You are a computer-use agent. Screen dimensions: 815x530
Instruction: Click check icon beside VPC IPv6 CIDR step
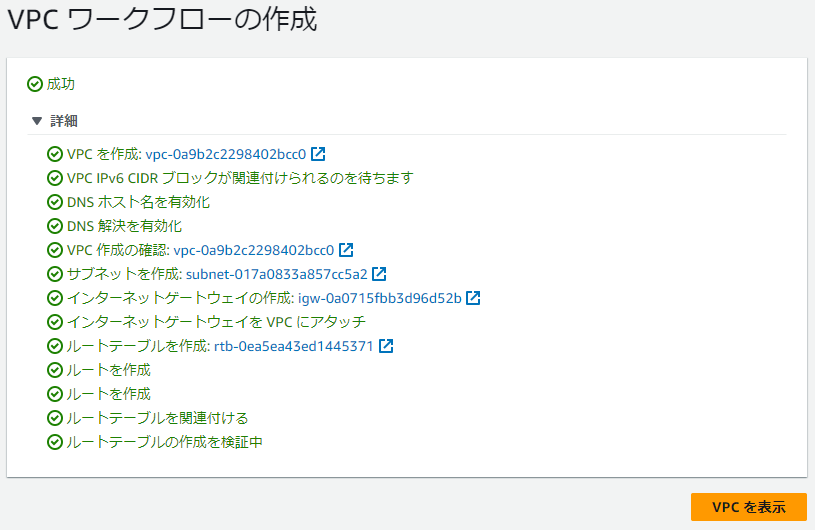click(x=55, y=178)
